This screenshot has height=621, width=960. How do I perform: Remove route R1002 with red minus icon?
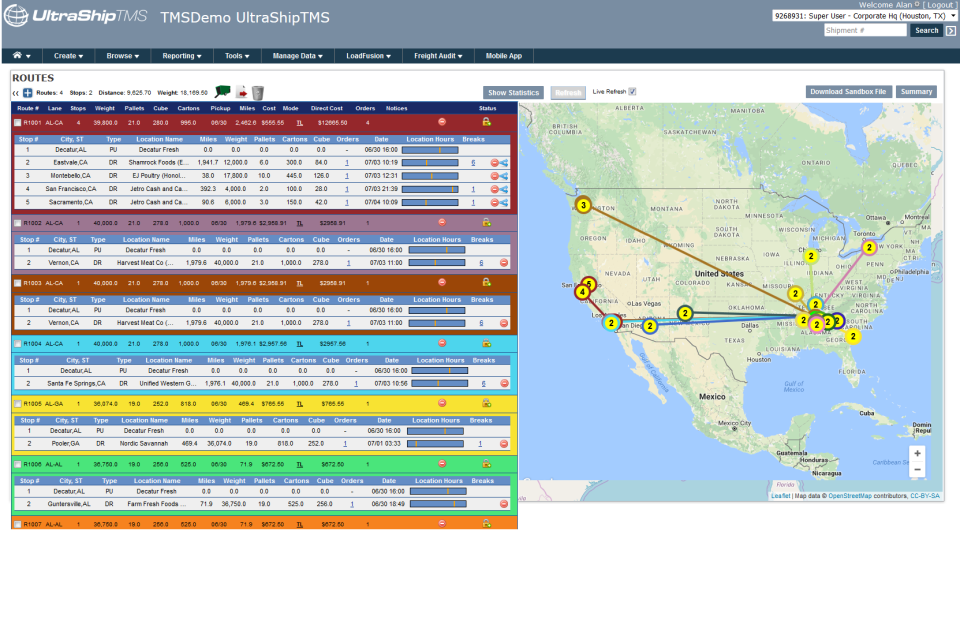tap(442, 222)
